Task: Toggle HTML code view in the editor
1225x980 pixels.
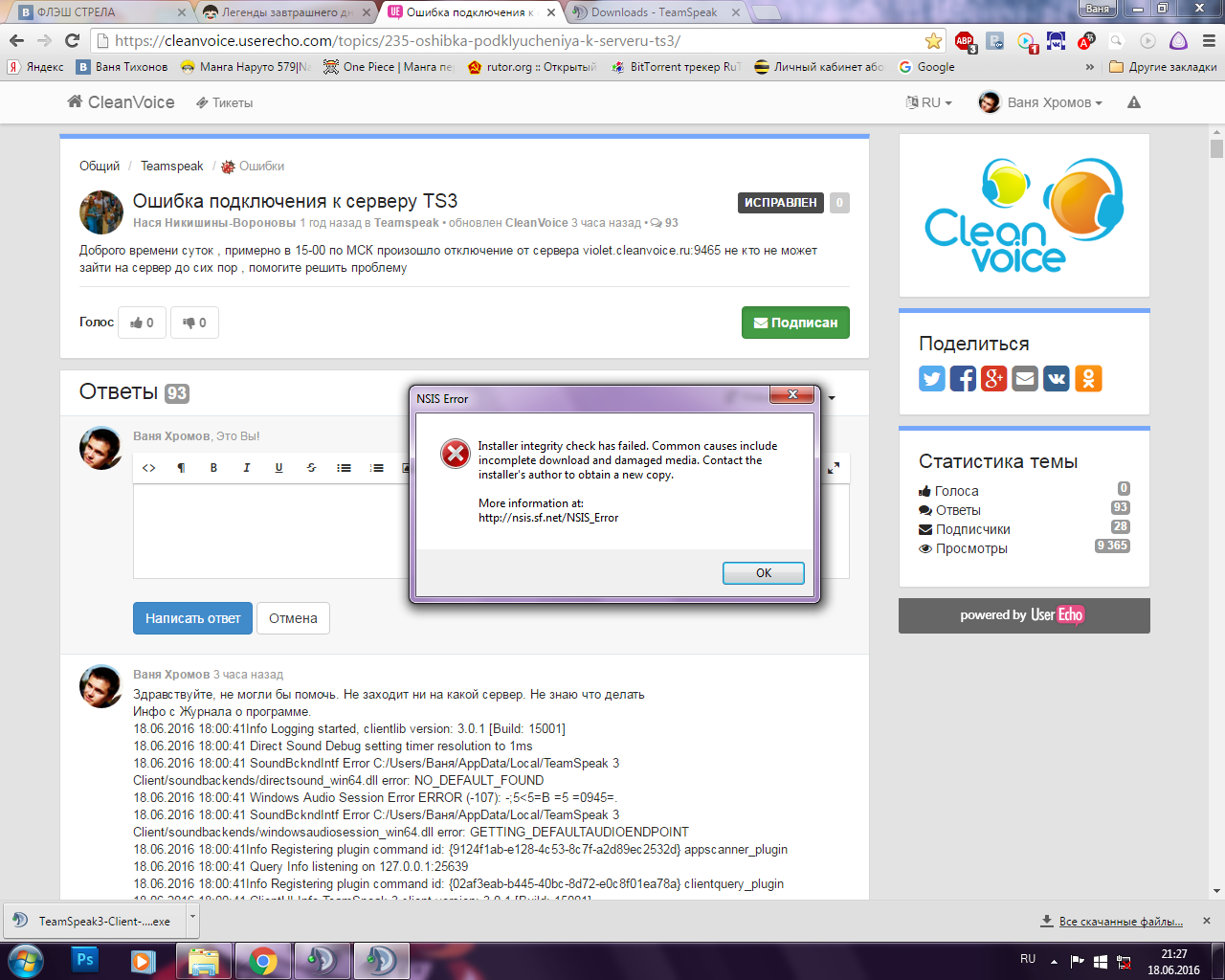Action: click(x=148, y=468)
